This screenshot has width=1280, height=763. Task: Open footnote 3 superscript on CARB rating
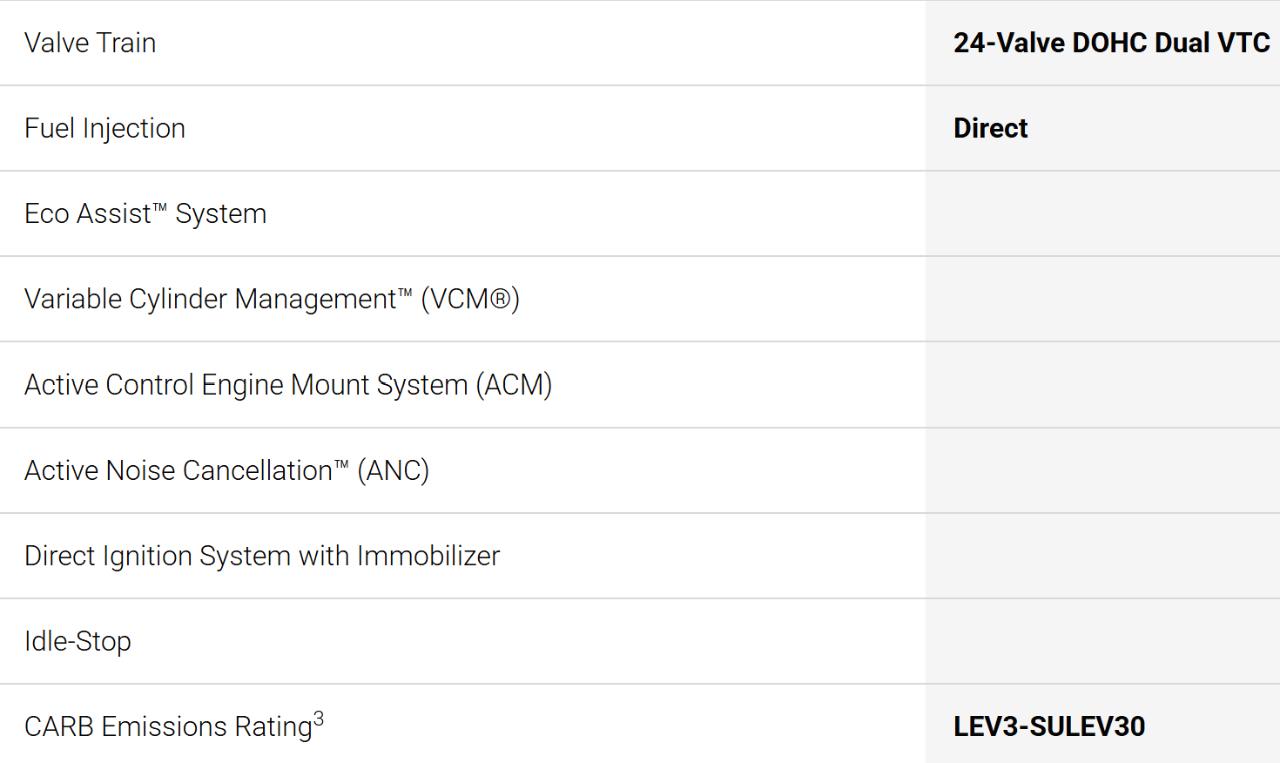coord(318,719)
